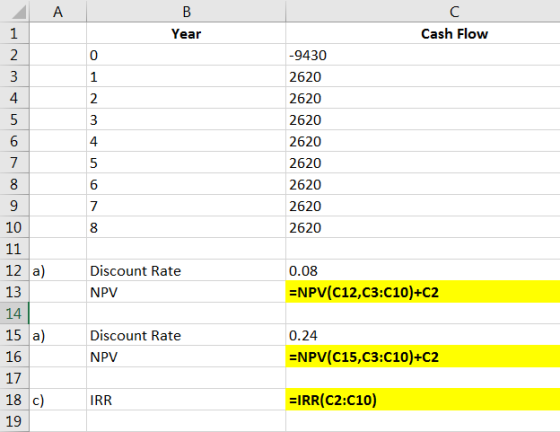Select year 5 cell in B7
The height and width of the screenshot is (432, 560).
click(x=186, y=163)
